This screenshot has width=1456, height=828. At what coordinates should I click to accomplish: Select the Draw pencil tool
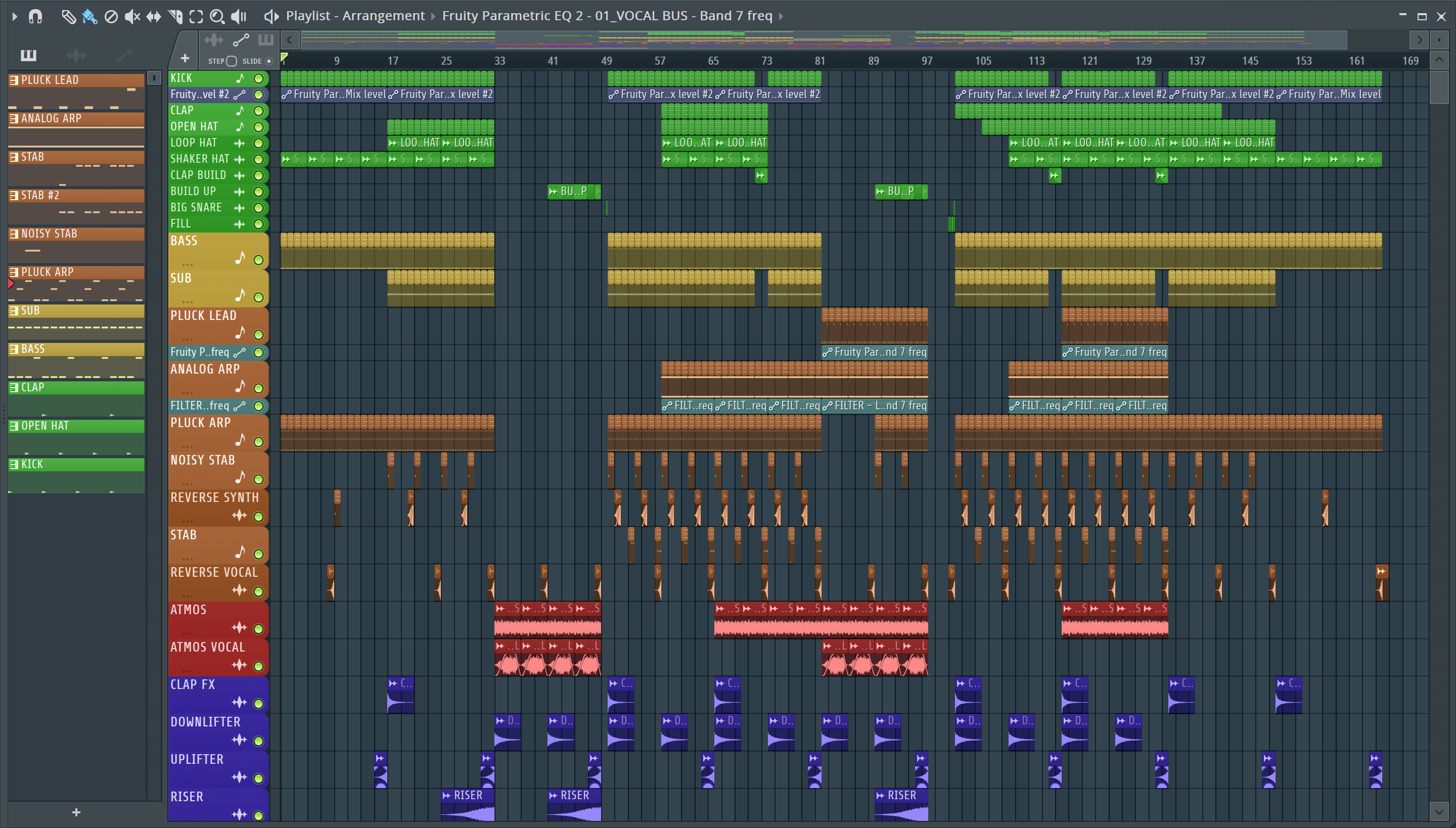click(68, 16)
